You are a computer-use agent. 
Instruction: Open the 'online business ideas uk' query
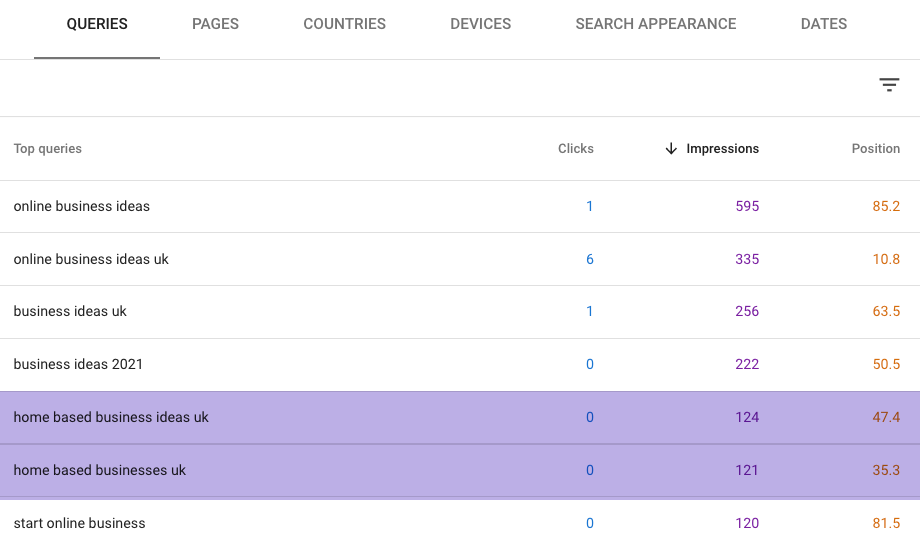91,259
